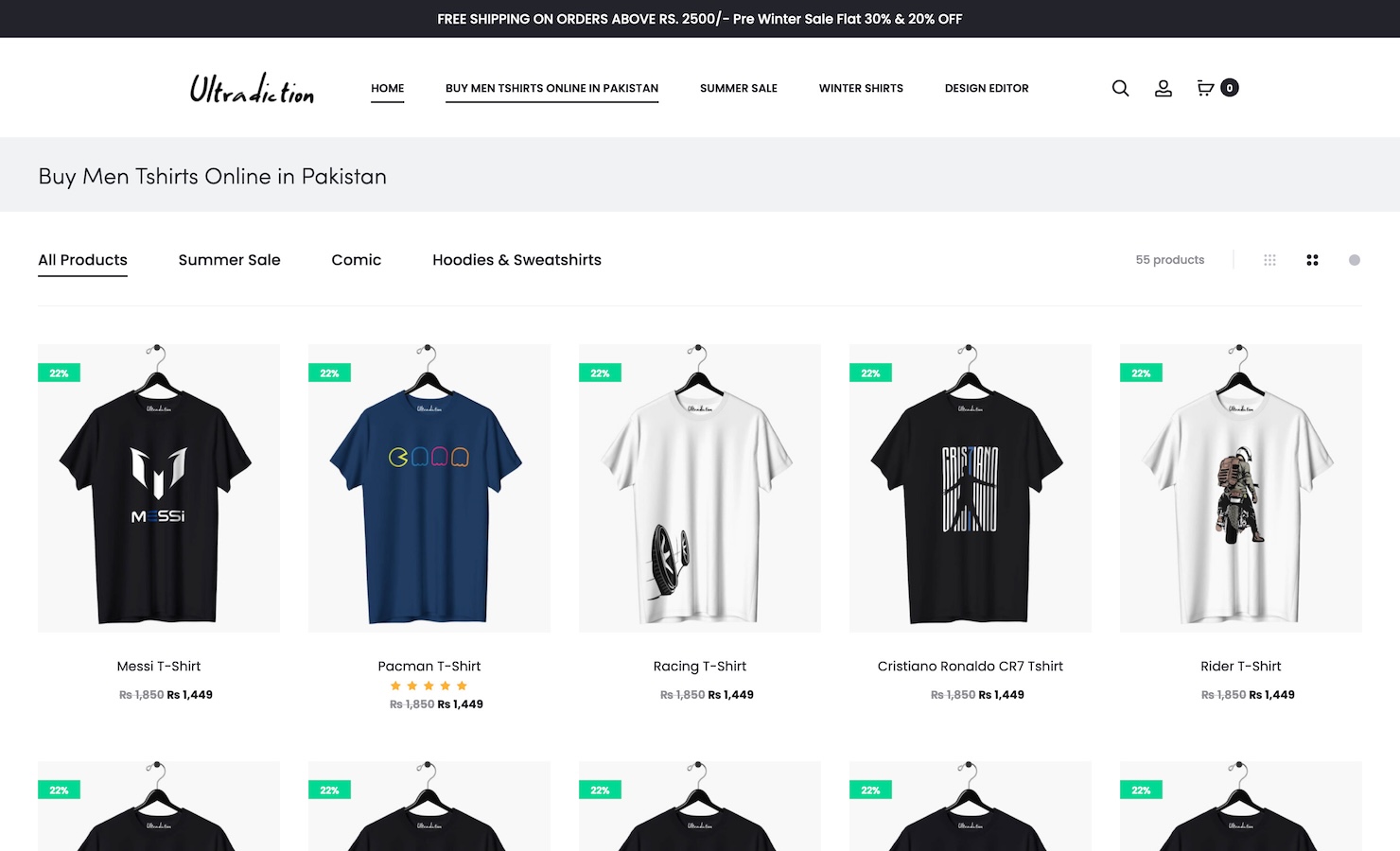Open the Pacman T-Shirt product link
The image size is (1400, 851).
tap(429, 666)
